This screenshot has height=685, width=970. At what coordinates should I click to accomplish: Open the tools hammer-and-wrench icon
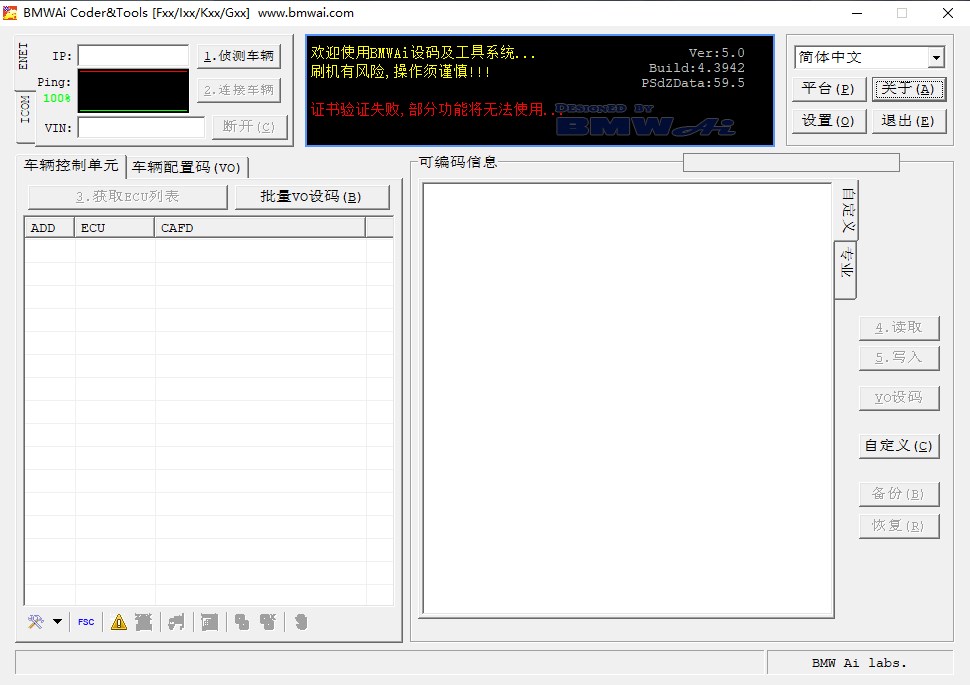36,622
